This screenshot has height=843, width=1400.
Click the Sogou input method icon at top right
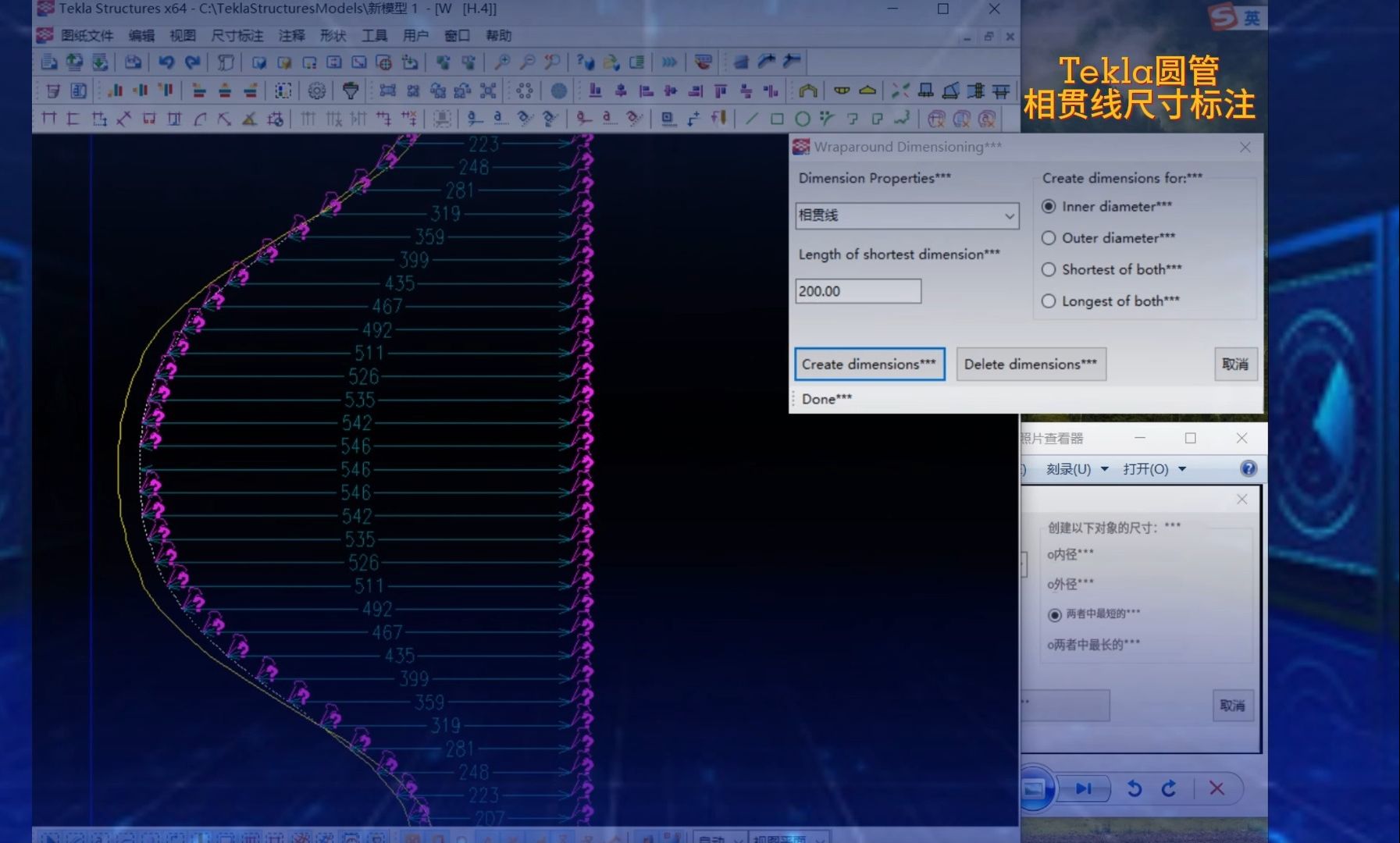tap(1223, 16)
